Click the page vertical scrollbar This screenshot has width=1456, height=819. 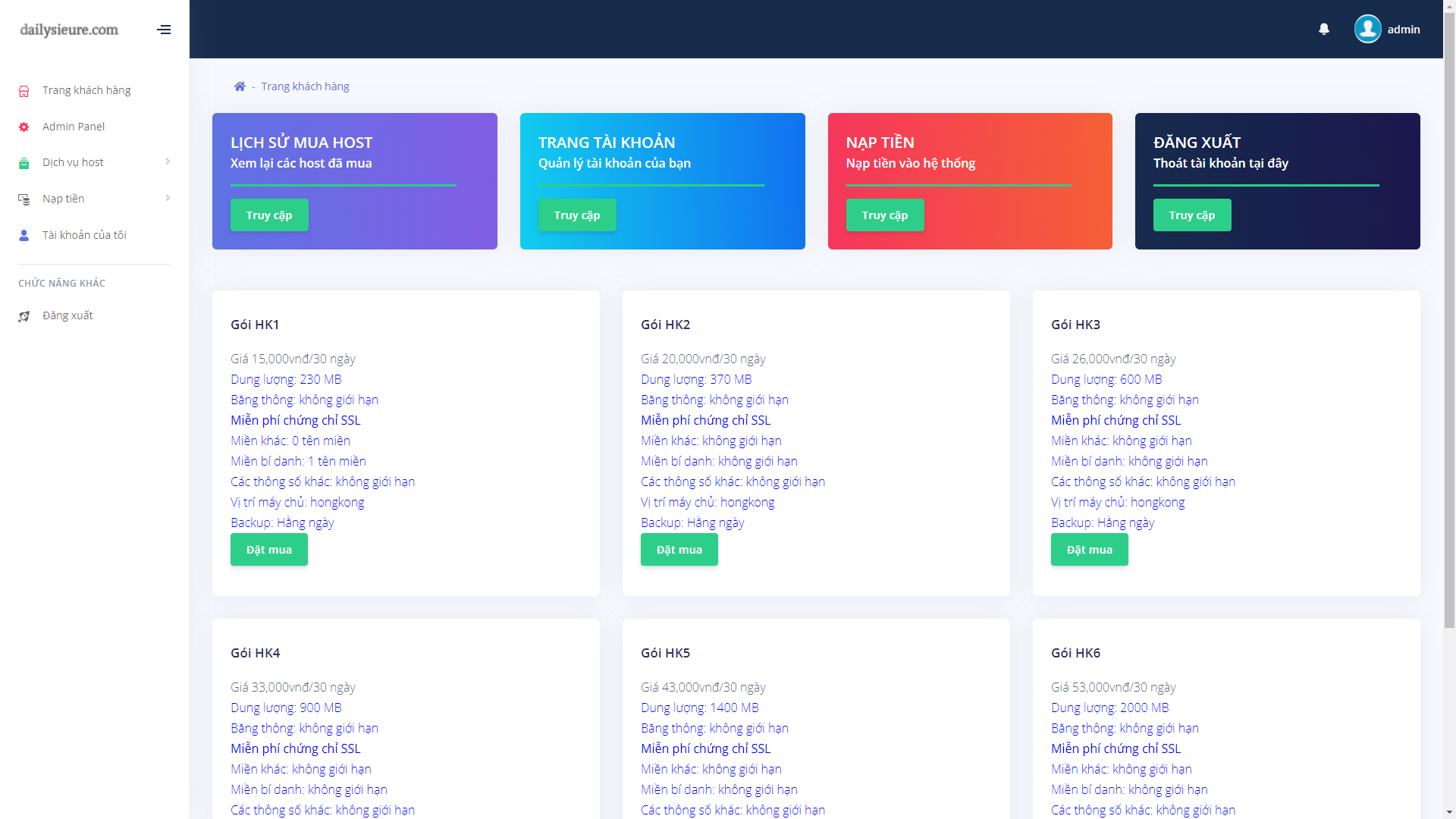[1449, 318]
